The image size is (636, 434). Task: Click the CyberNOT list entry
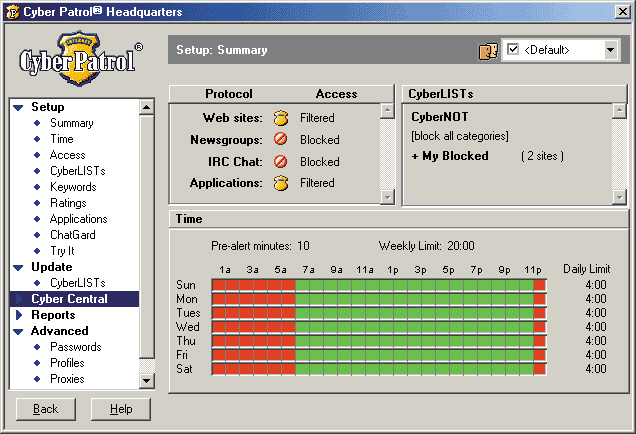(x=440, y=117)
